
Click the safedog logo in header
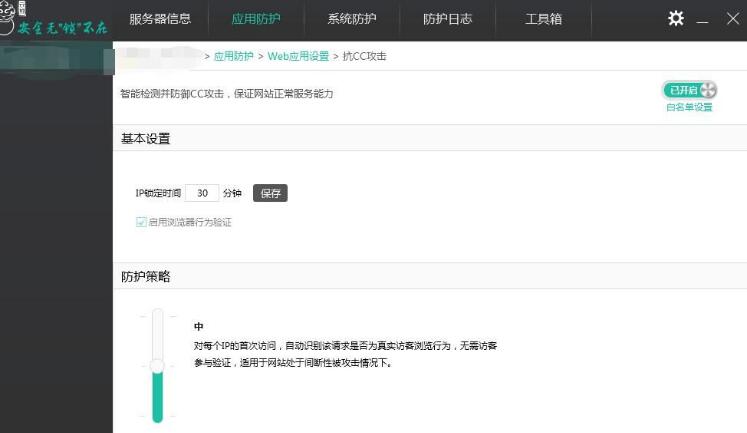click(x=53, y=19)
